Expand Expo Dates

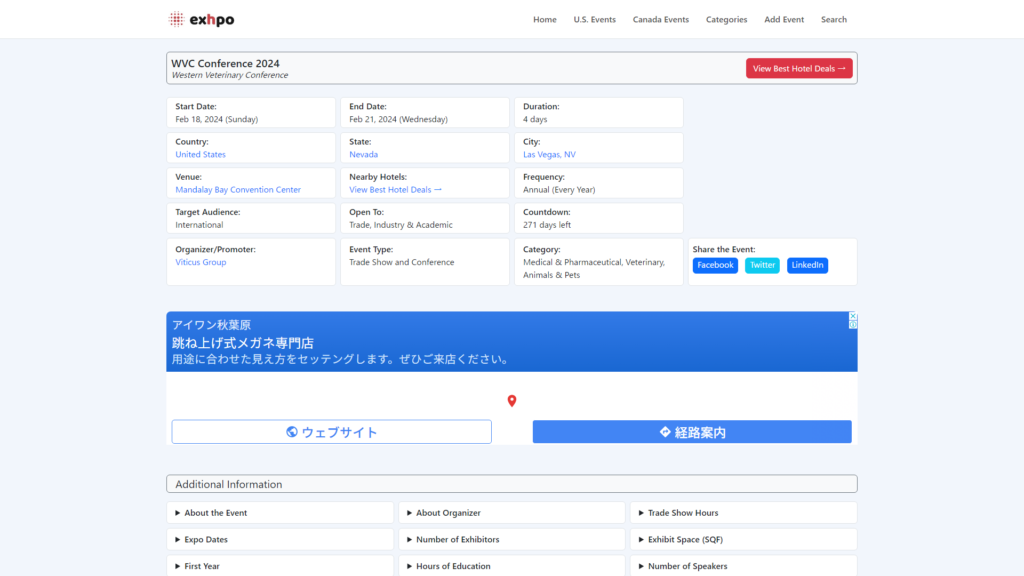(x=280, y=539)
